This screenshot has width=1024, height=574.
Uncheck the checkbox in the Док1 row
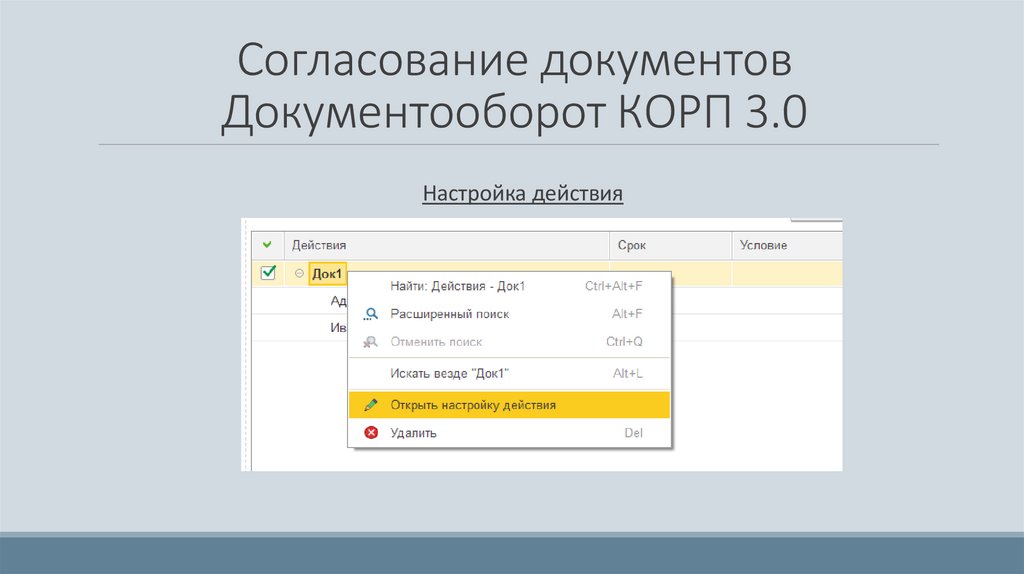pyautogui.click(x=268, y=272)
